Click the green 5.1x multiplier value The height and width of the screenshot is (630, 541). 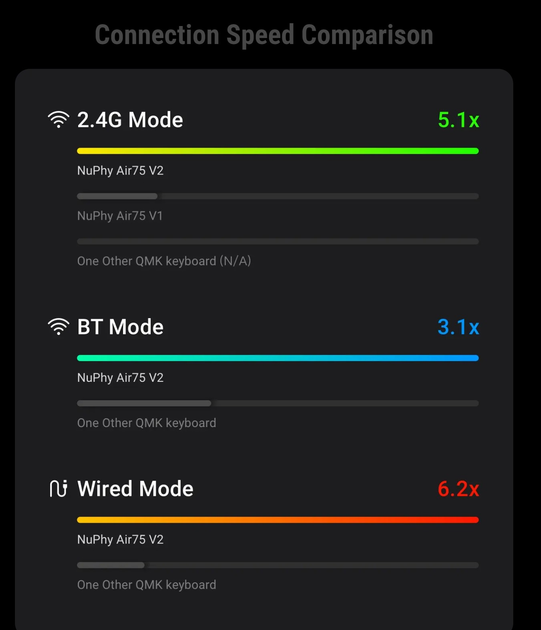[x=458, y=120]
